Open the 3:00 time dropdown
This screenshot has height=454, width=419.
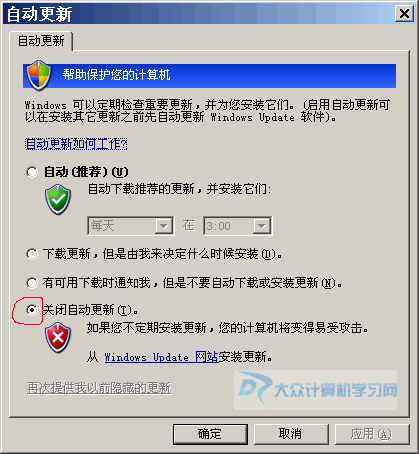238,226
